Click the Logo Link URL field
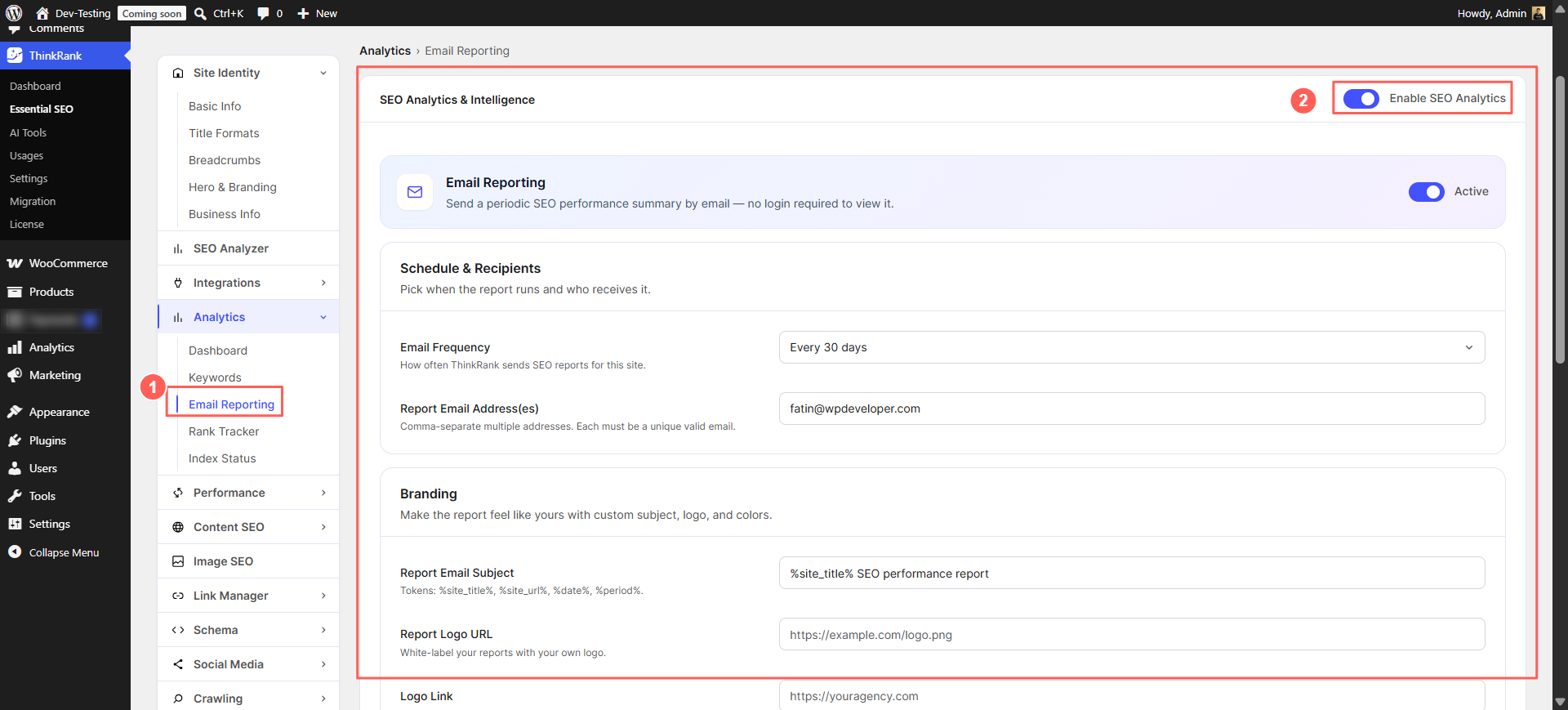 (1132, 695)
